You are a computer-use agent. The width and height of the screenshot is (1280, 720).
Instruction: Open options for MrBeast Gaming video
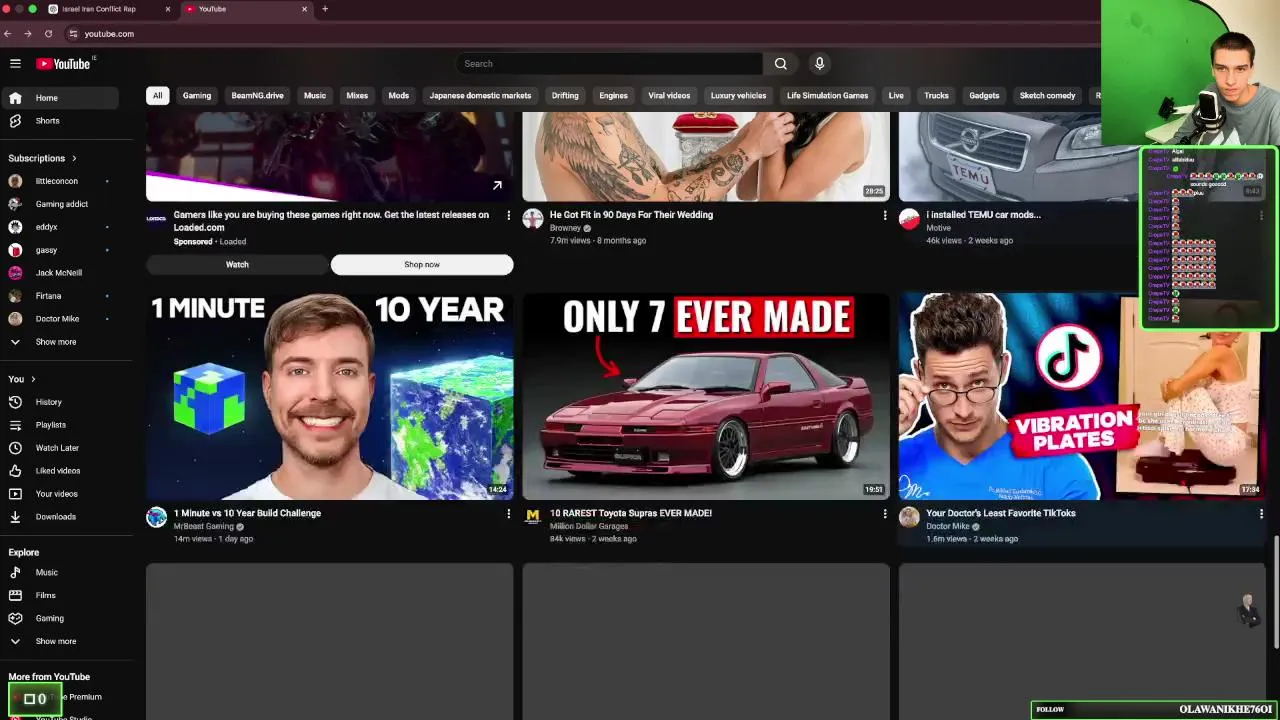[x=508, y=514]
